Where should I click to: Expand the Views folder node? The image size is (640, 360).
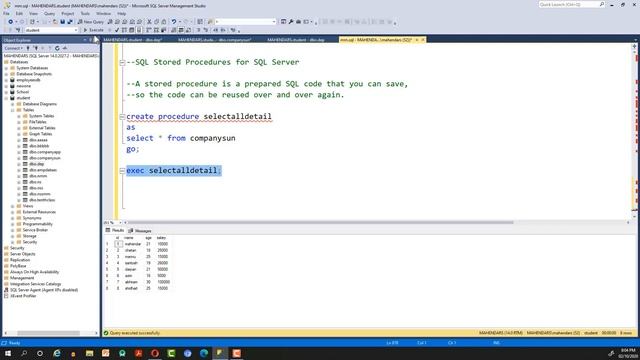[13, 206]
